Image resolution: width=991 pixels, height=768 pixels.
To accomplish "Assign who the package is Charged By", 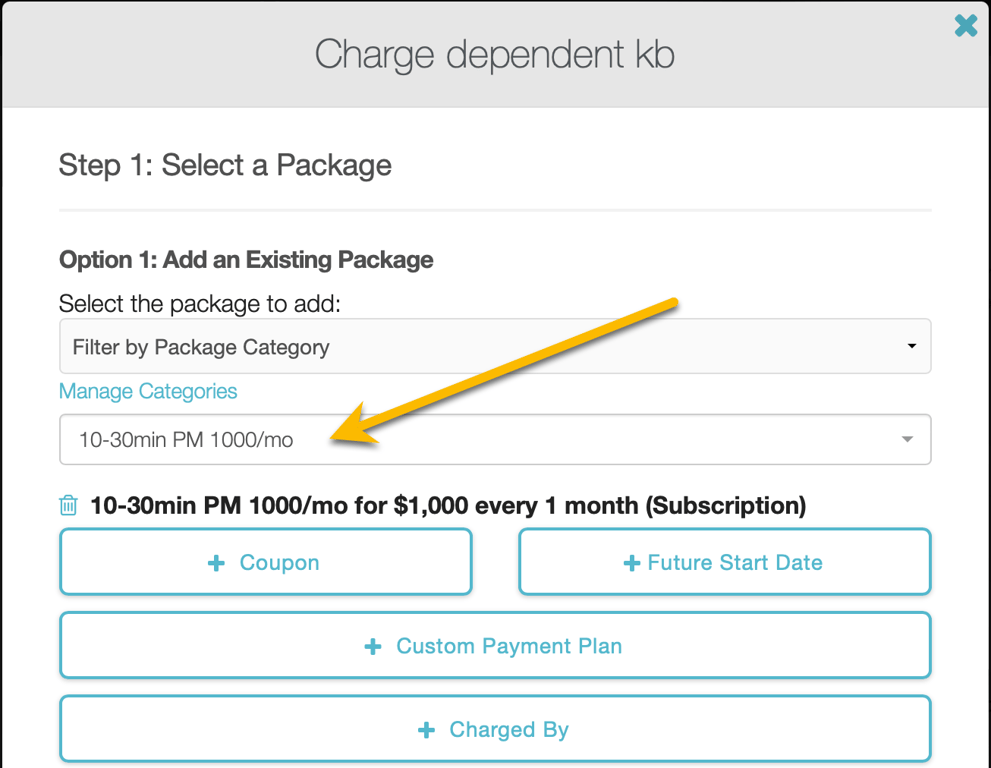I will coord(495,729).
